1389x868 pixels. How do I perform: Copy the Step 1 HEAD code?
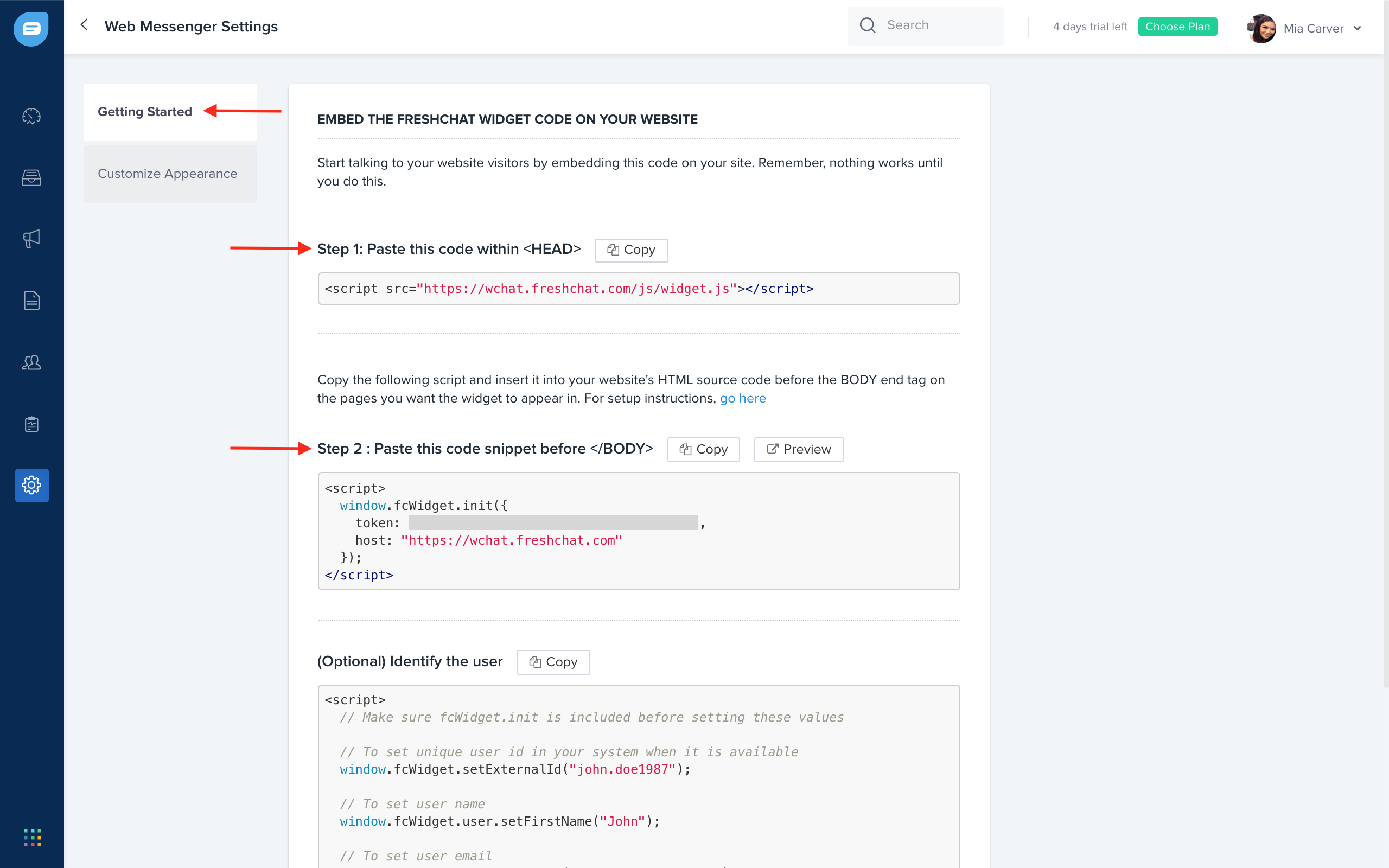pos(632,250)
